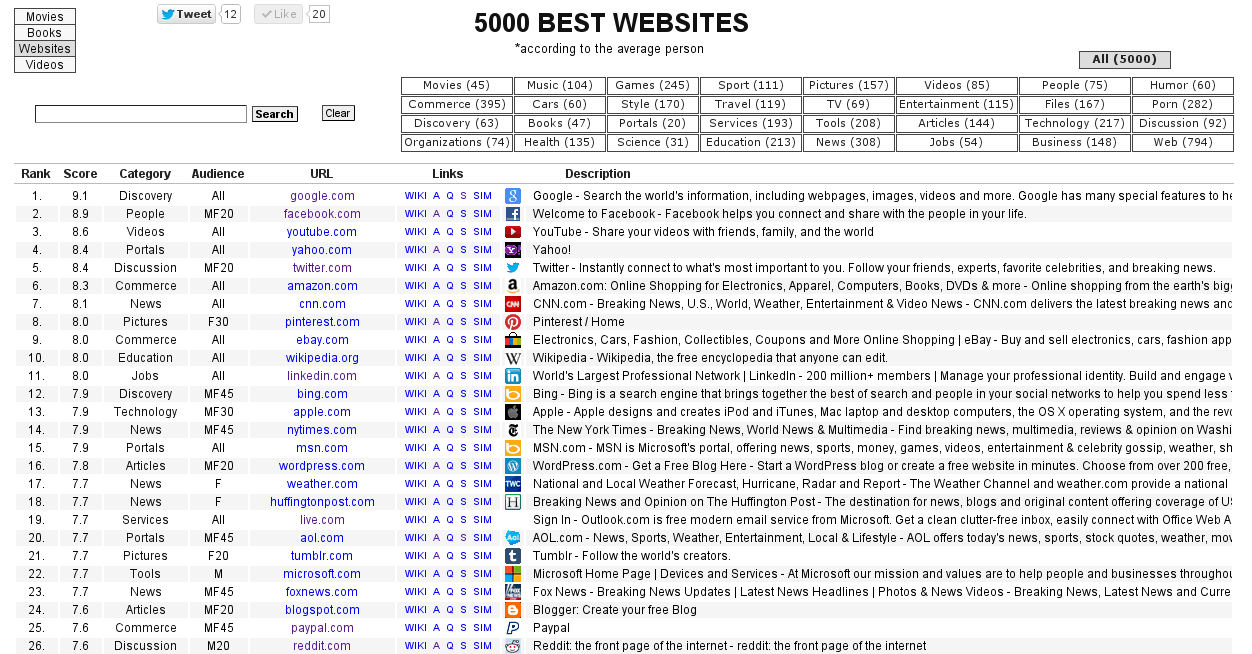The width and height of the screenshot is (1252, 654).
Task: Click the Reddit alien favicon
Action: pos(513,646)
